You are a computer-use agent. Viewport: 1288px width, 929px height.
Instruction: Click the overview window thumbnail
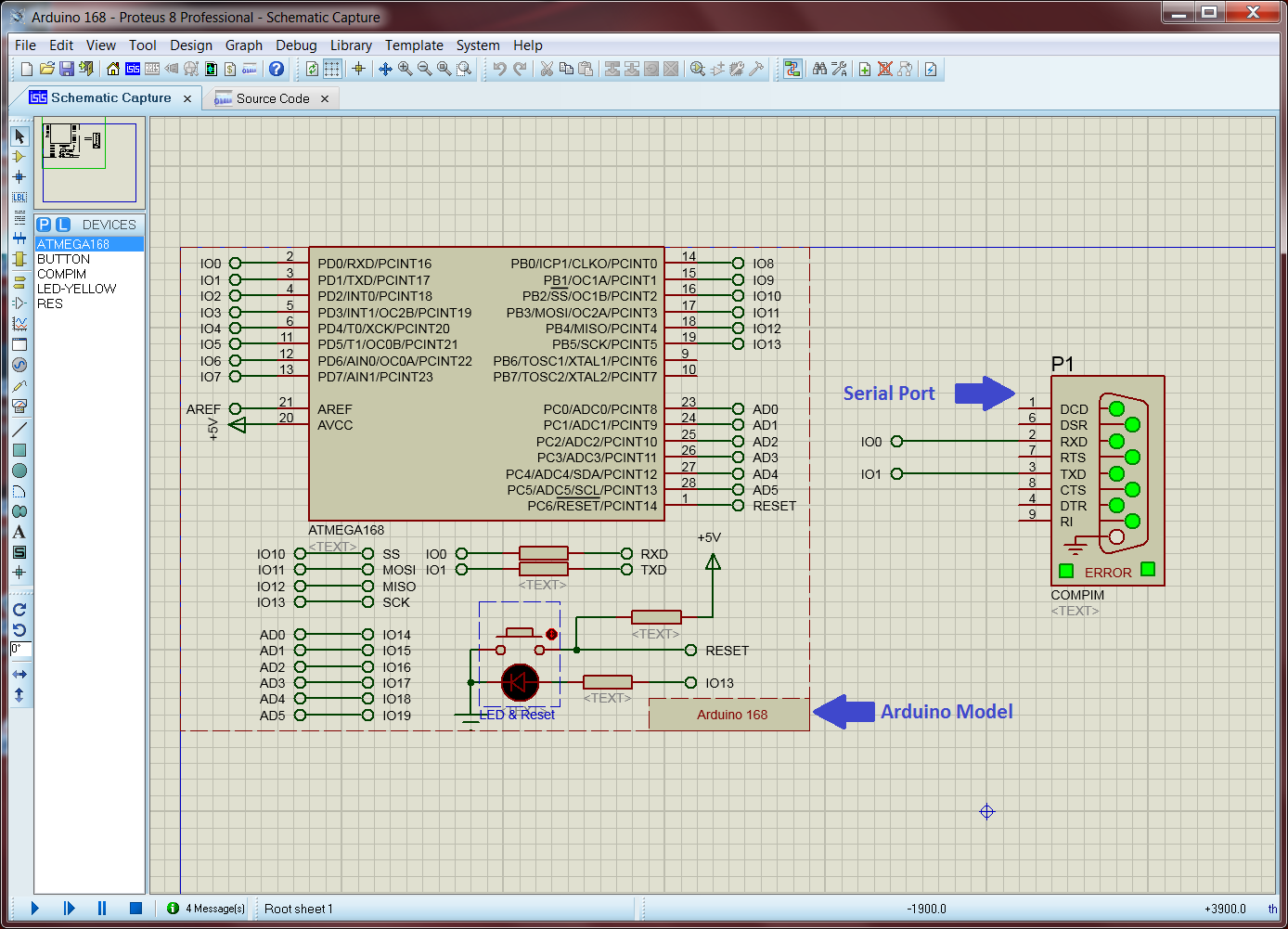(x=89, y=161)
